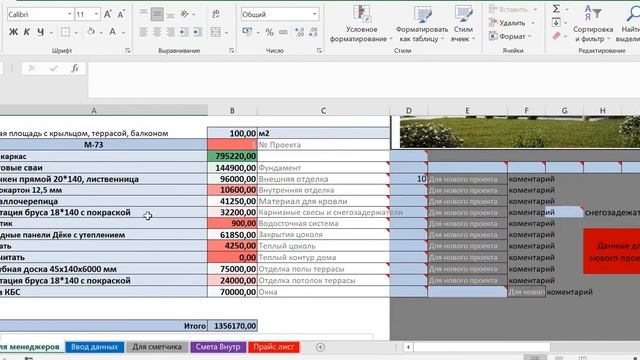
Task: Apply fill color bucket
Action: tap(91, 32)
